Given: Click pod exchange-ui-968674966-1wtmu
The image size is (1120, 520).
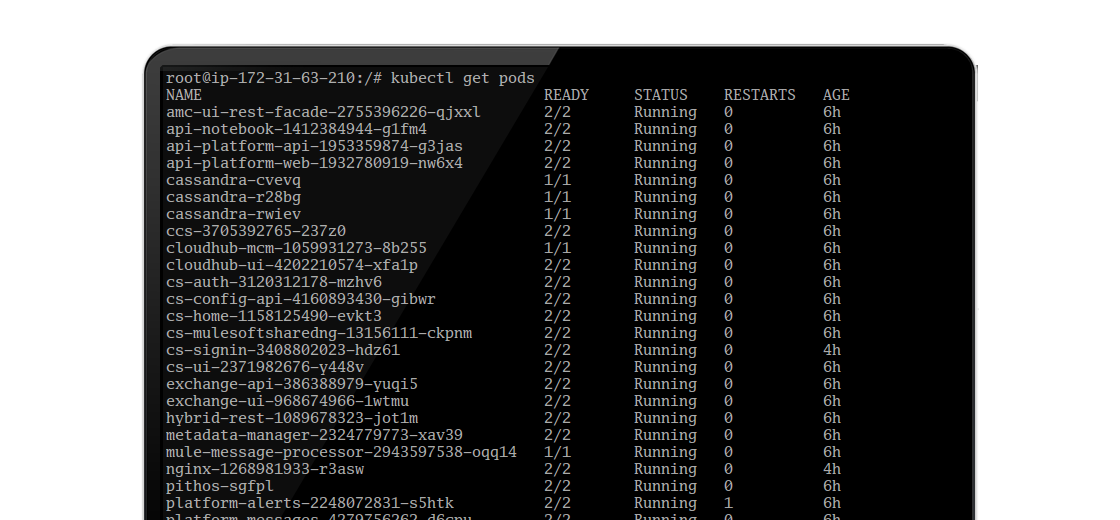Looking at the screenshot, I should [287, 401].
